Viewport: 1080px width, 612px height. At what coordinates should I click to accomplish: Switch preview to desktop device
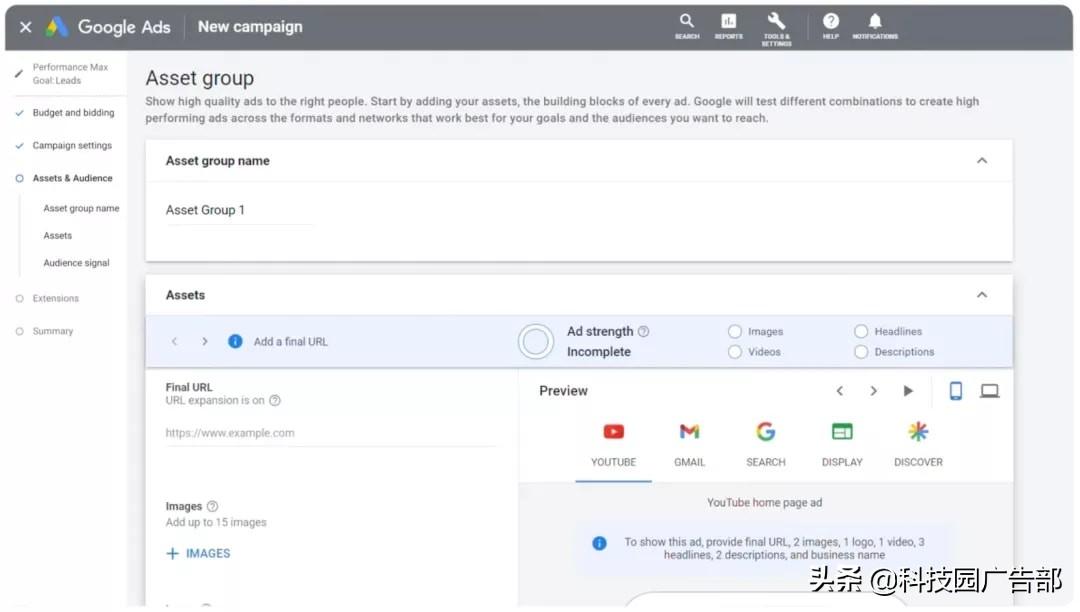point(990,391)
